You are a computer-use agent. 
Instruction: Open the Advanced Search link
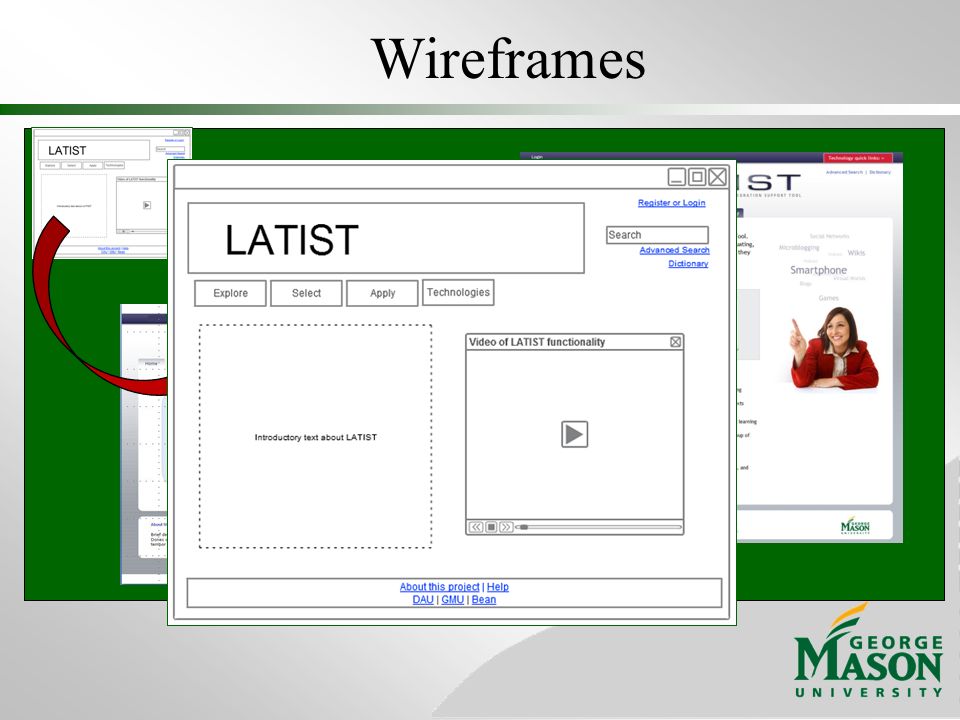tap(675, 250)
